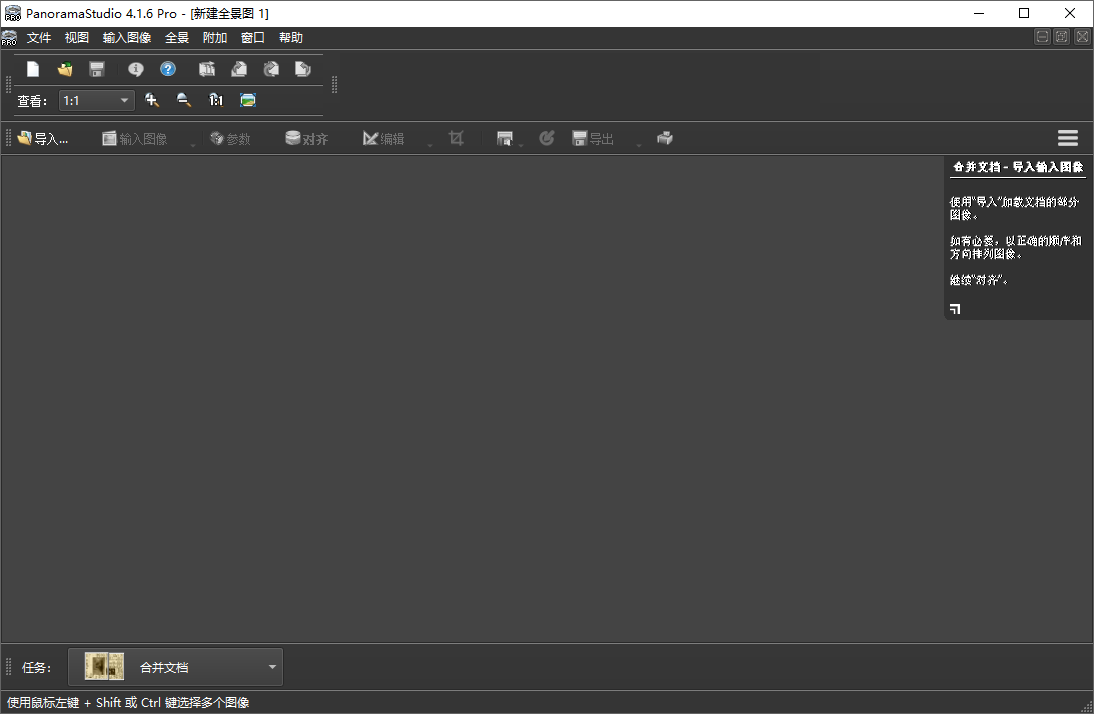Click the 导入... import button
This screenshot has width=1094, height=714.
(43, 139)
